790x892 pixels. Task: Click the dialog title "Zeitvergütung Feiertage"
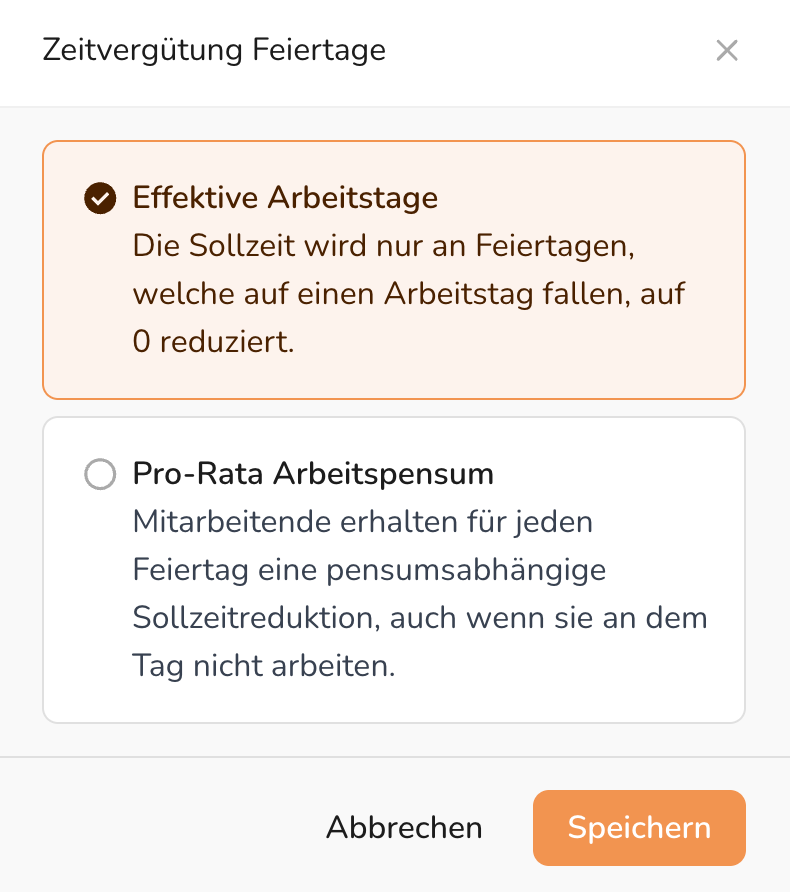coord(214,50)
